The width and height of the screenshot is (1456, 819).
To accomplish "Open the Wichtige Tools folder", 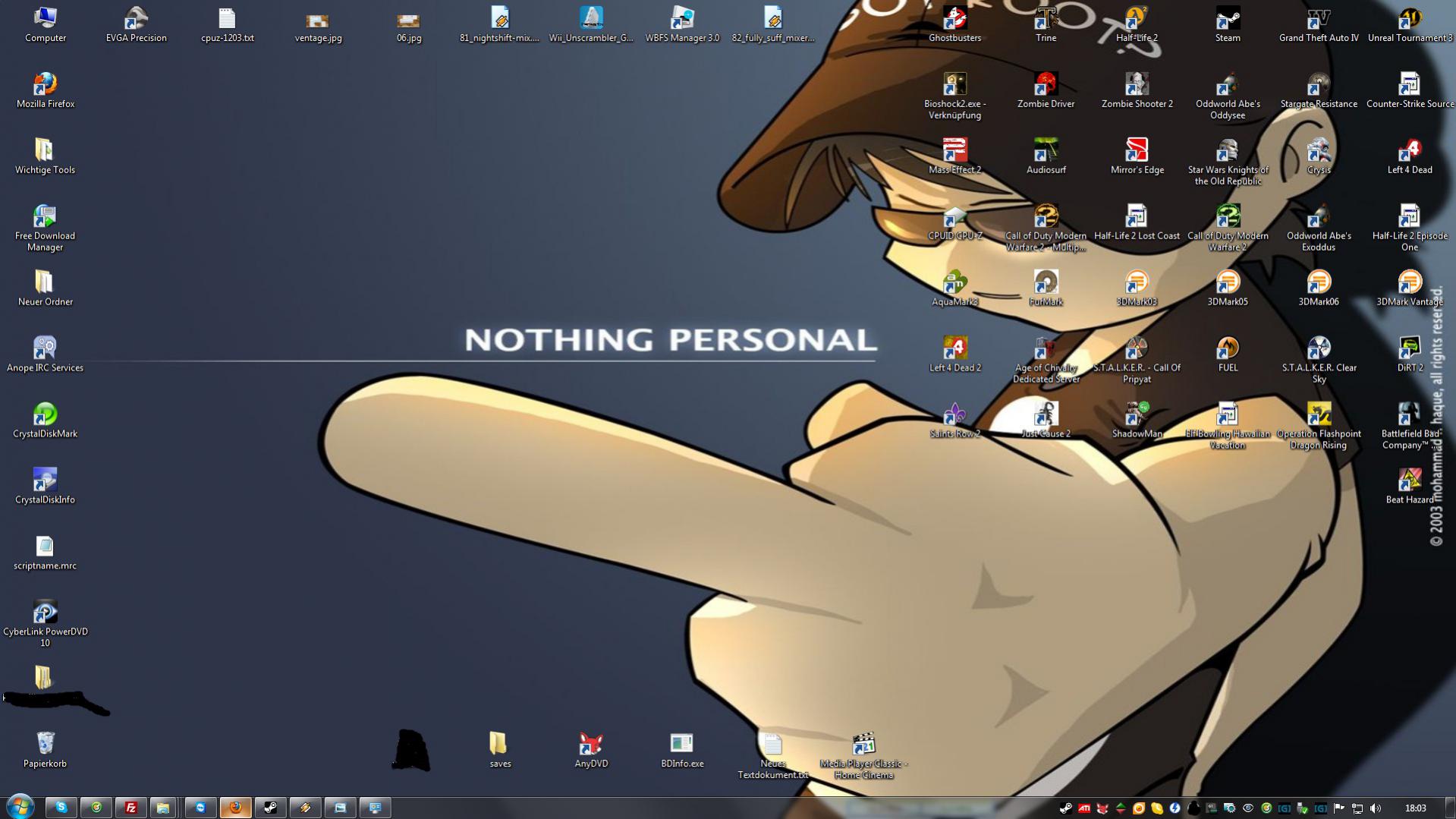I will point(45,156).
